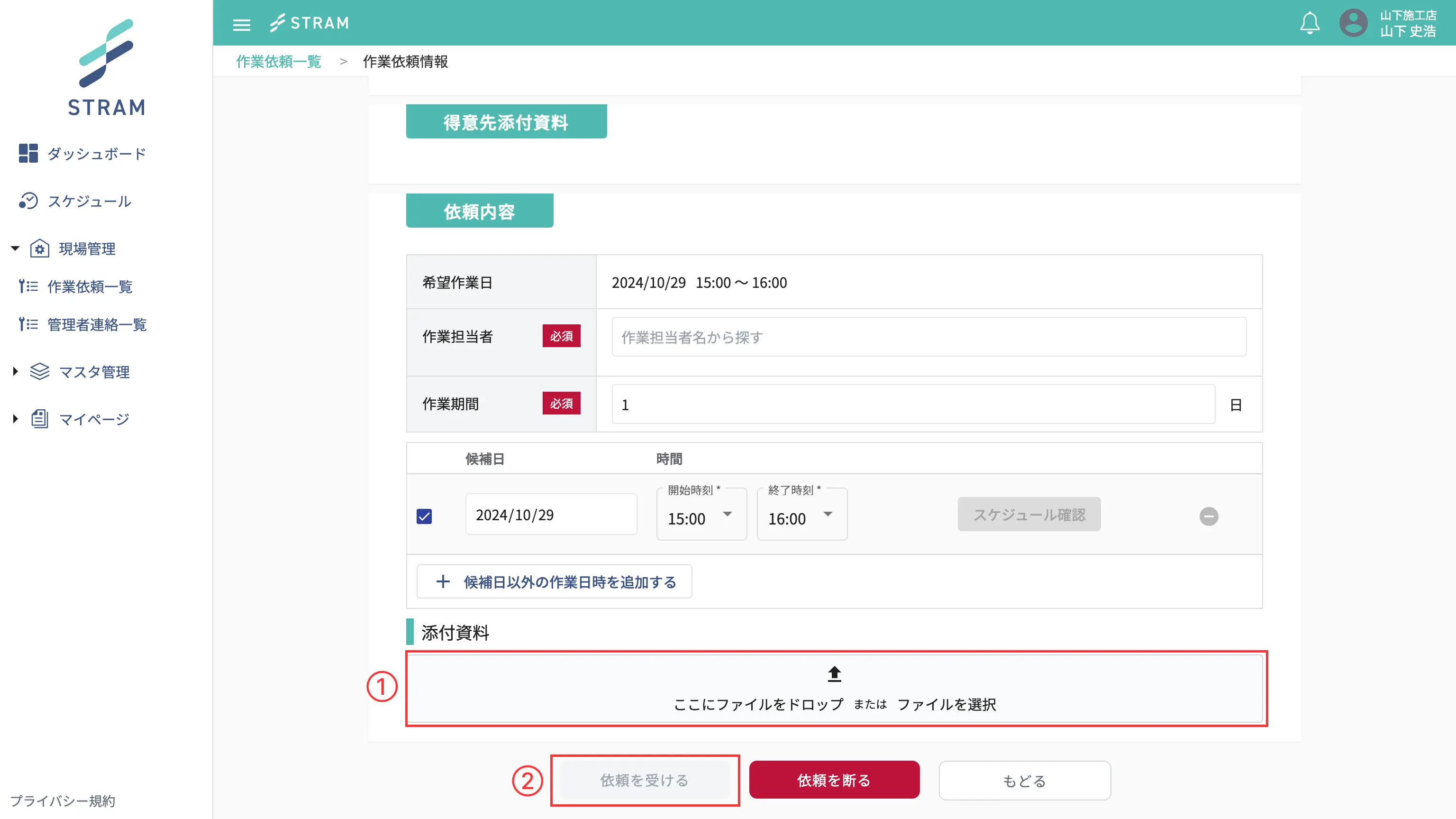Open the user account avatar icon

(x=1353, y=23)
